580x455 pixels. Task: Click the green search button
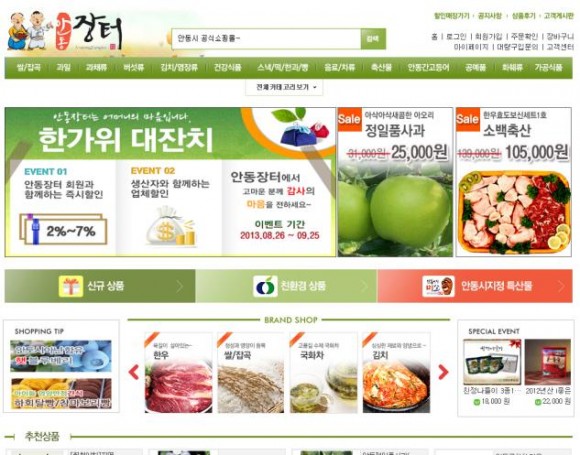[373, 38]
